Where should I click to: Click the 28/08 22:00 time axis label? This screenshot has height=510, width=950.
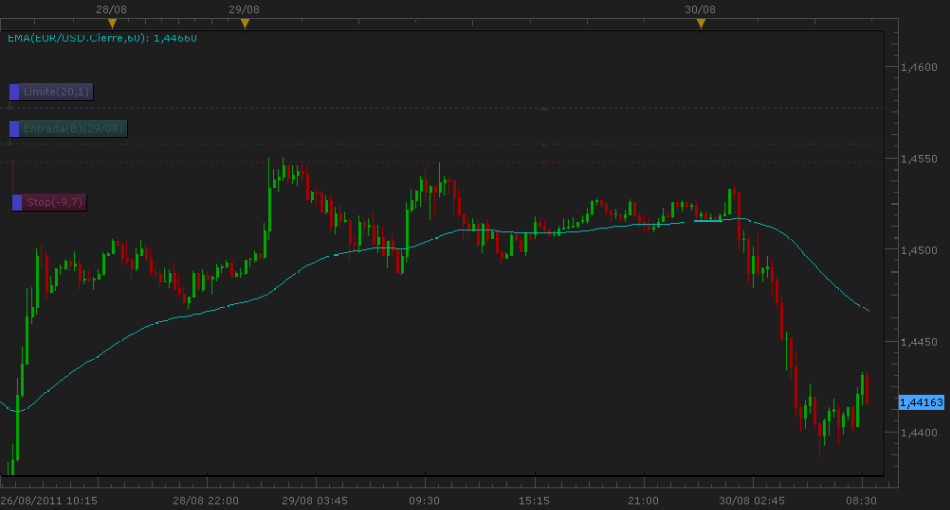[205, 499]
